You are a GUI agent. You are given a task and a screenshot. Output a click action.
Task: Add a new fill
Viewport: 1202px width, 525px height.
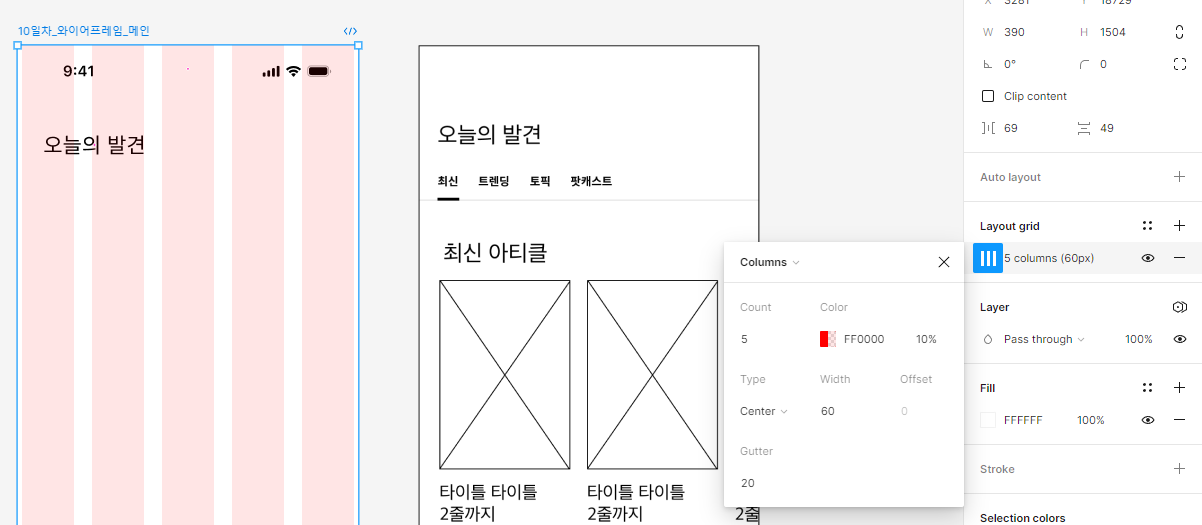pyautogui.click(x=1179, y=387)
